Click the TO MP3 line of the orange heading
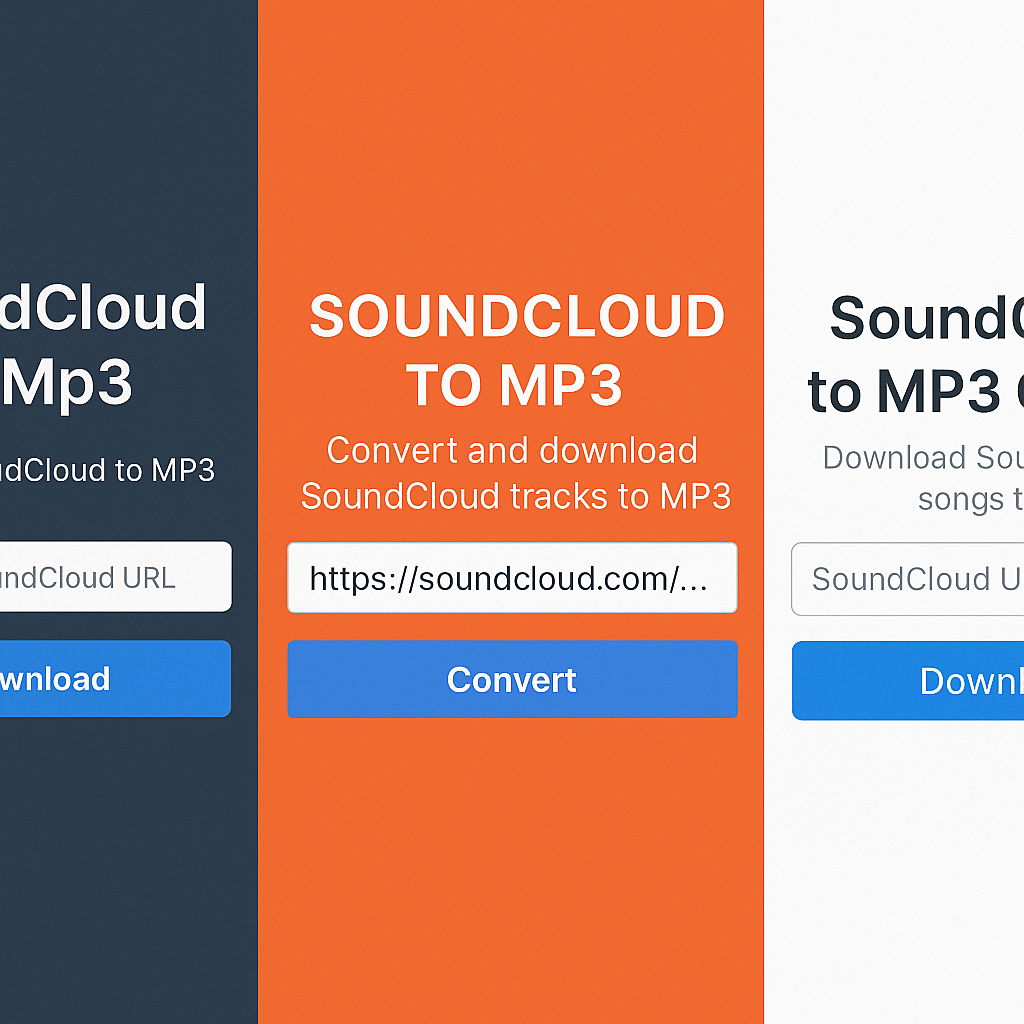 point(514,385)
